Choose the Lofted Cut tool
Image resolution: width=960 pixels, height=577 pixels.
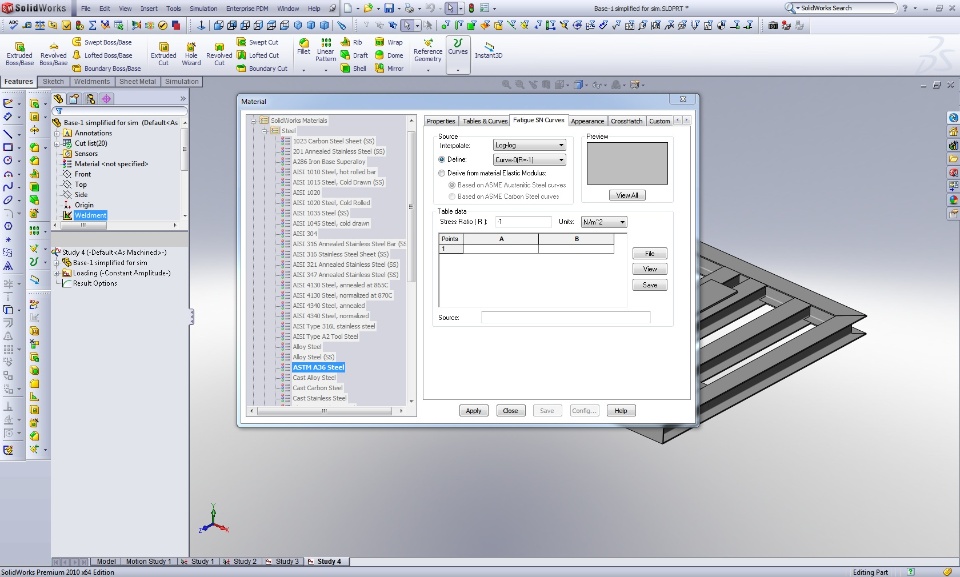pos(258,55)
